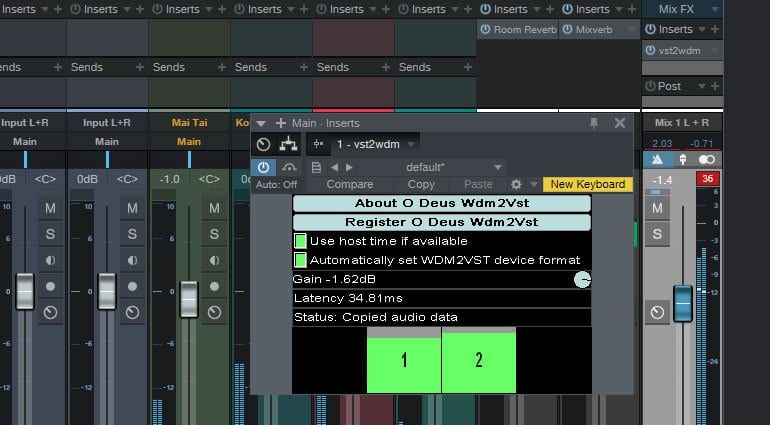Click the Compare button
This screenshot has width=770, height=425.
[350, 184]
